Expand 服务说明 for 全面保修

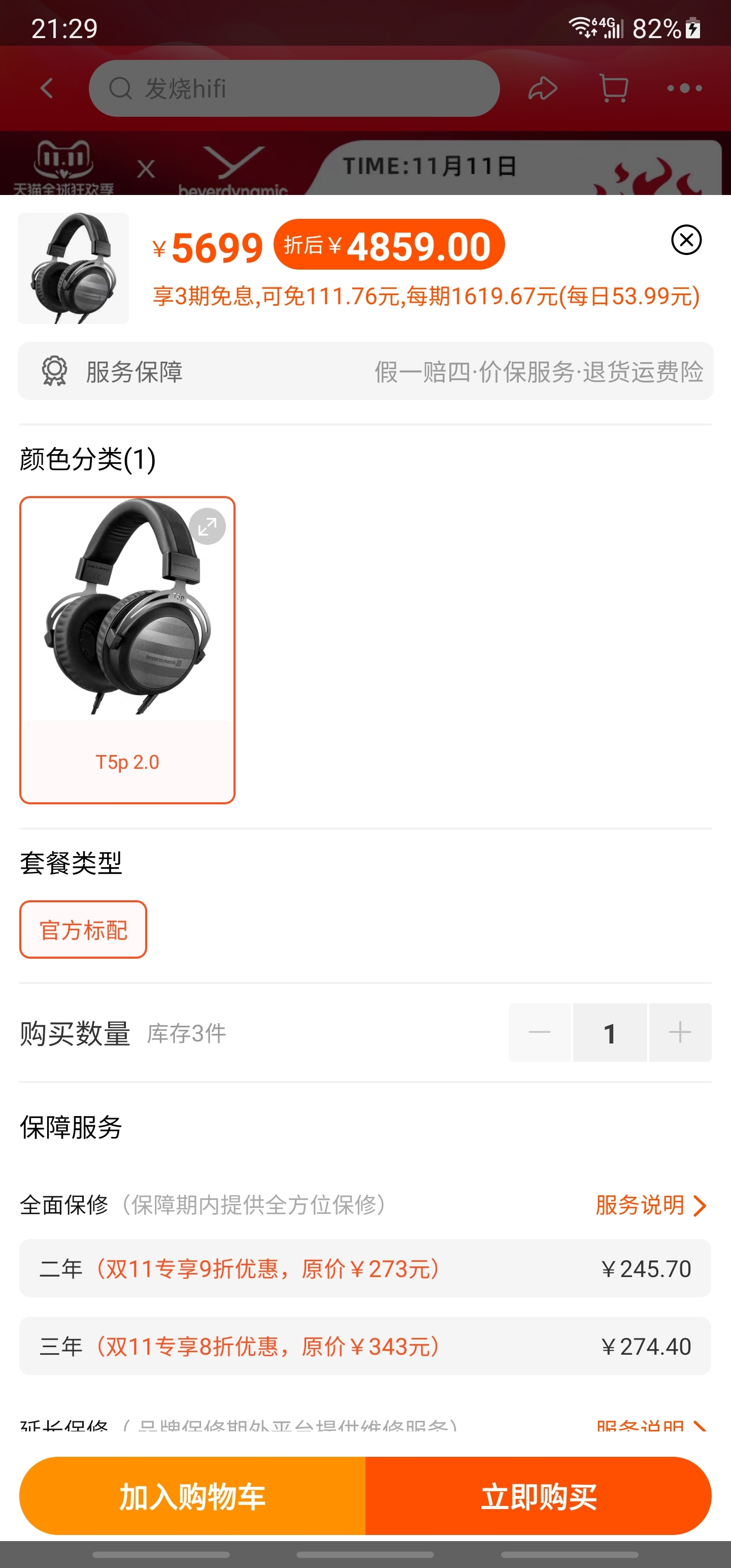[651, 1204]
